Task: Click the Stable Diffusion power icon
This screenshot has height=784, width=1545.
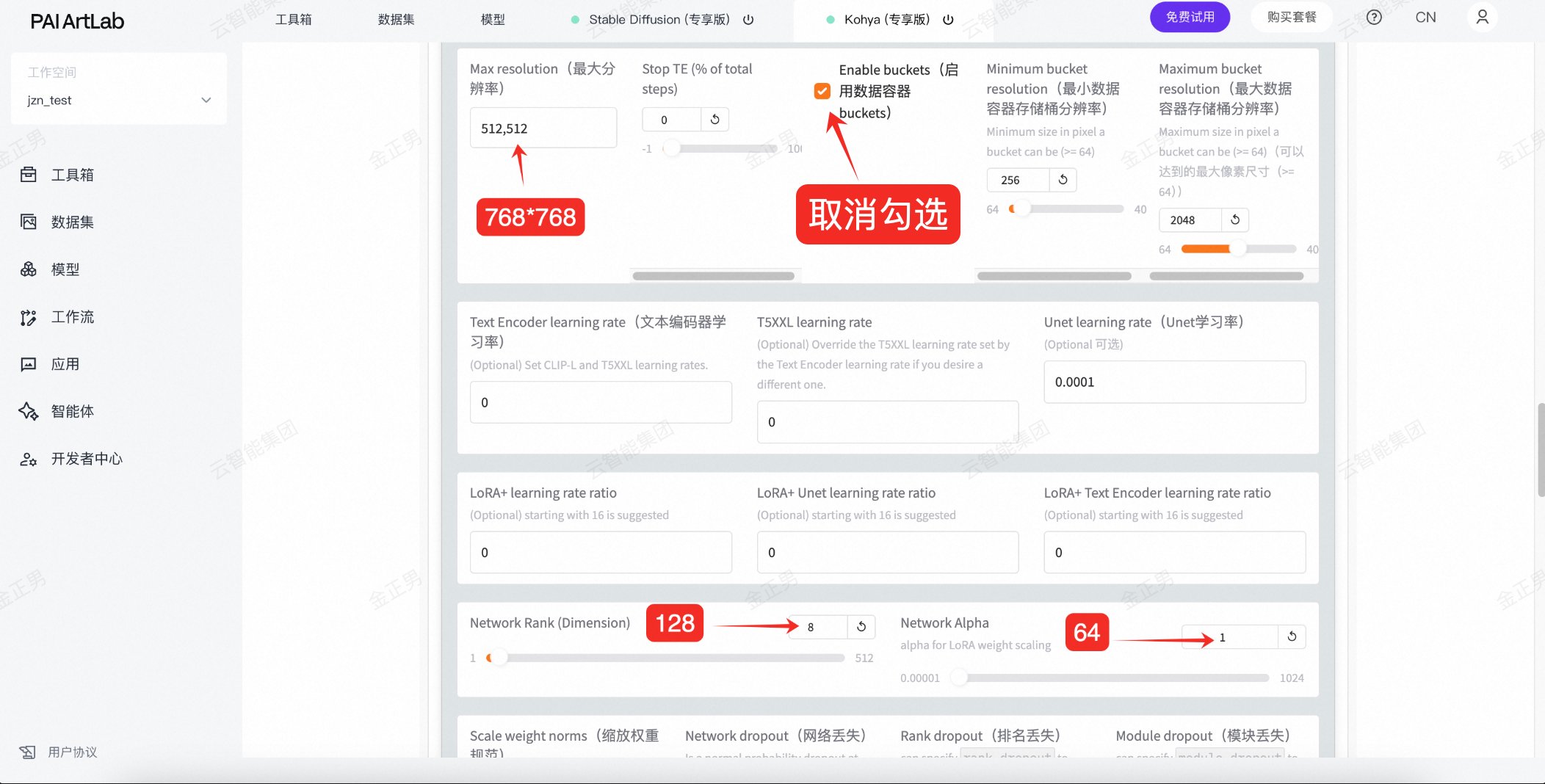Action: [748, 20]
